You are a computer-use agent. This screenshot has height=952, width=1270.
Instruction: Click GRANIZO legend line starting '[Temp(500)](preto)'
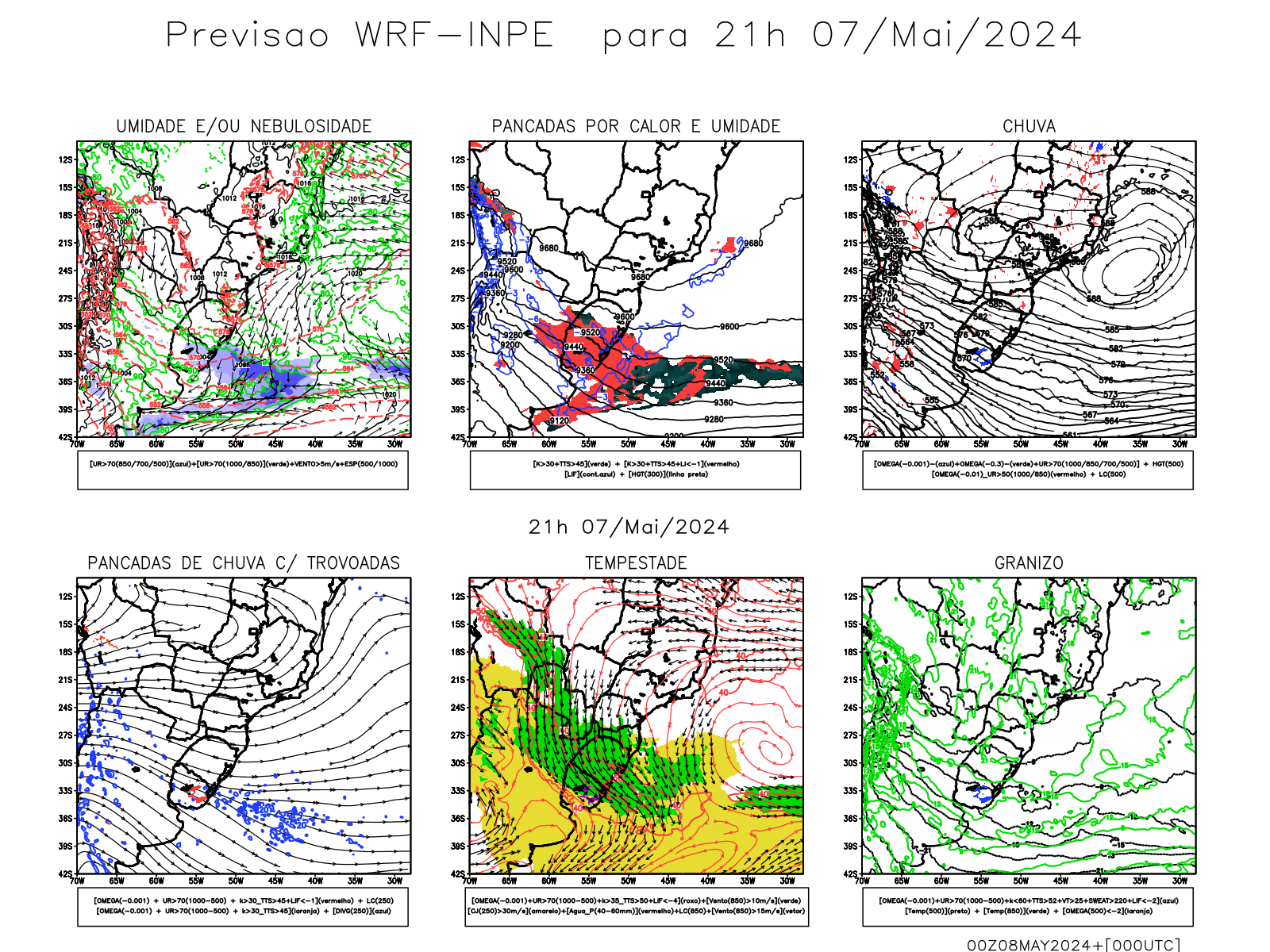tap(1029, 911)
